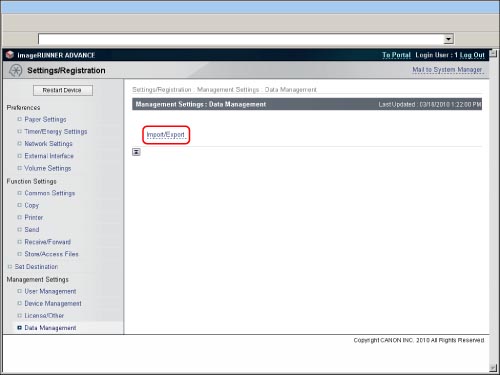Open the Set Destination link
The width and height of the screenshot is (500, 375).
click(x=36, y=267)
